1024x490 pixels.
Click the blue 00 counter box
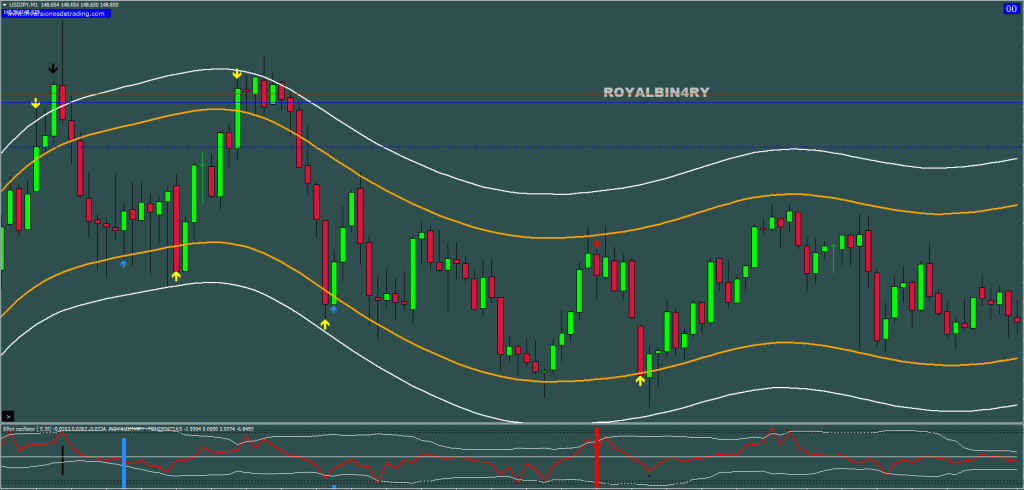point(1012,8)
